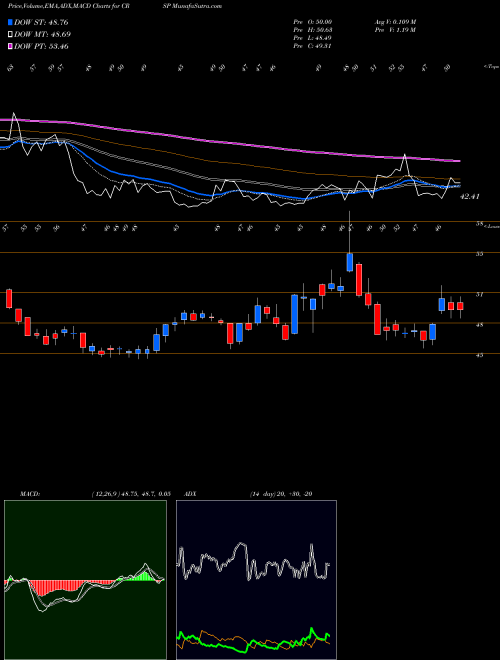Image resolution: width=500 pixels, height=660 pixels.
Task: Click the 42.41 price label on EMA chart
Action: click(x=470, y=197)
